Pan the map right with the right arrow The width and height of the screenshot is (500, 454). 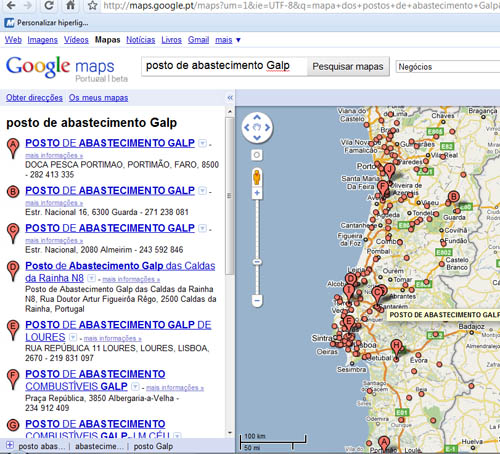click(x=267, y=127)
